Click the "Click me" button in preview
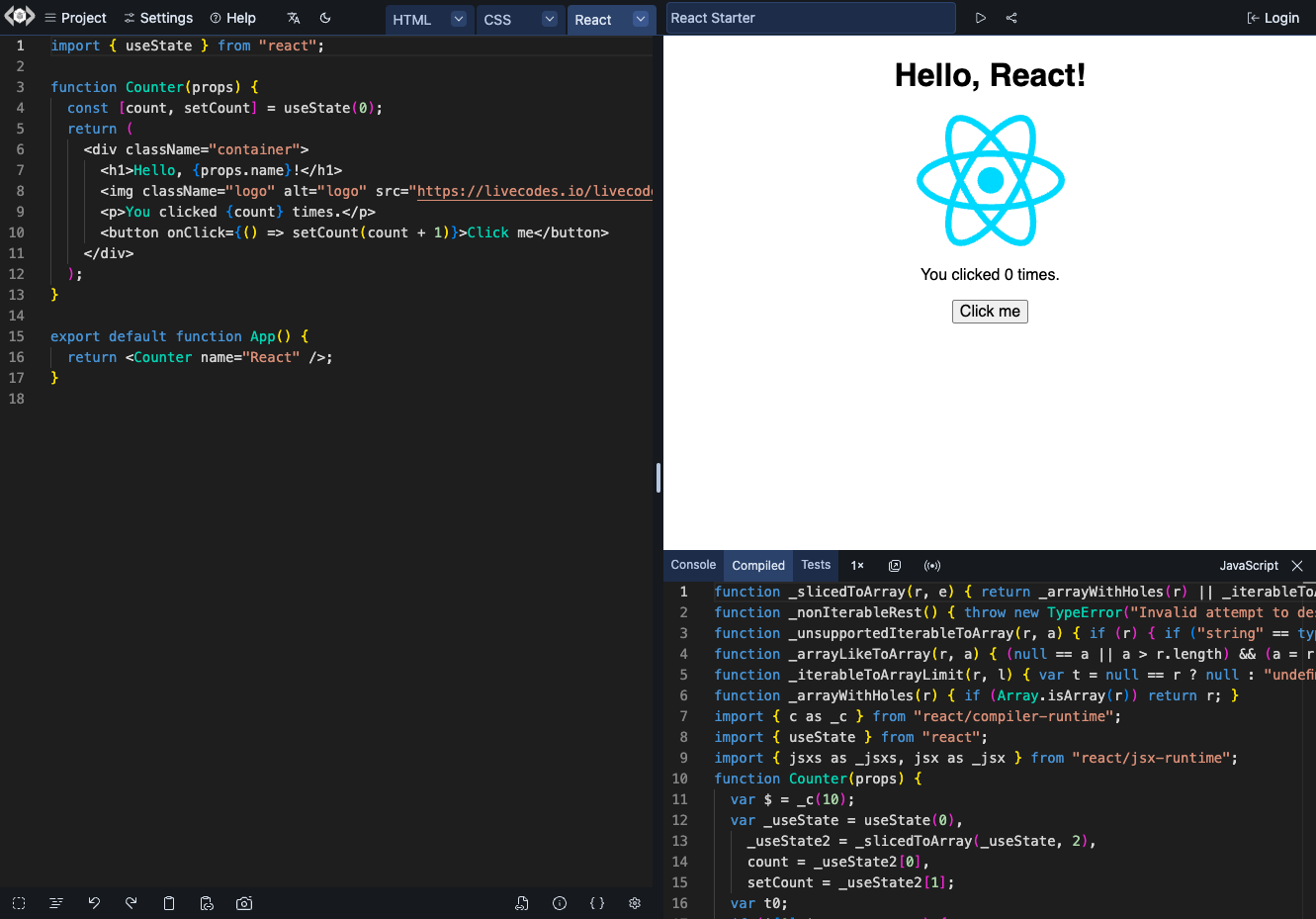Image resolution: width=1316 pixels, height=919 pixels. (x=990, y=312)
